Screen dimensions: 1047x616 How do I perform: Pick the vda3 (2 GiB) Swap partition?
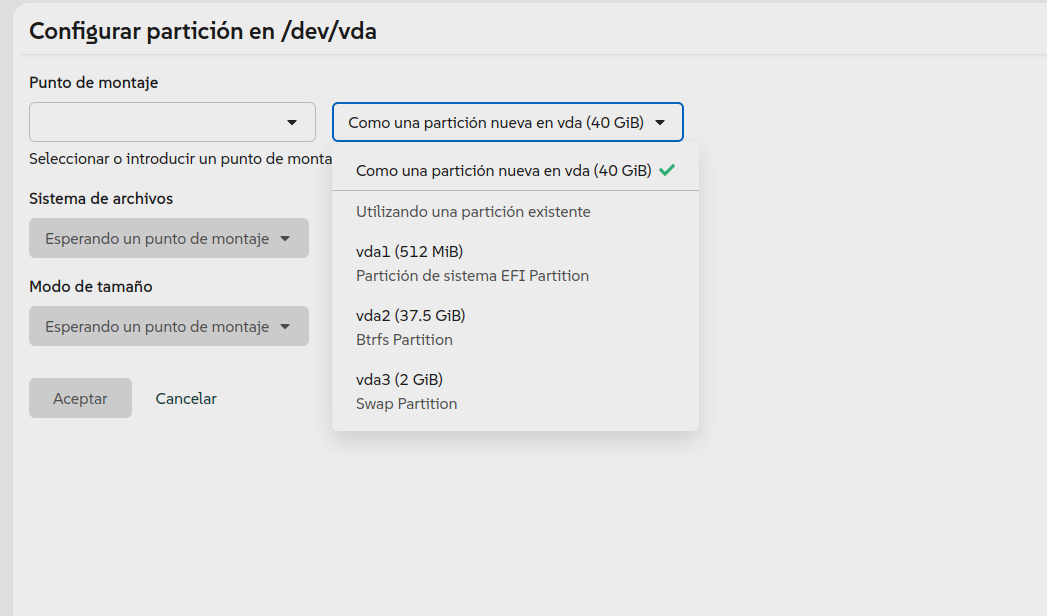tap(406, 391)
